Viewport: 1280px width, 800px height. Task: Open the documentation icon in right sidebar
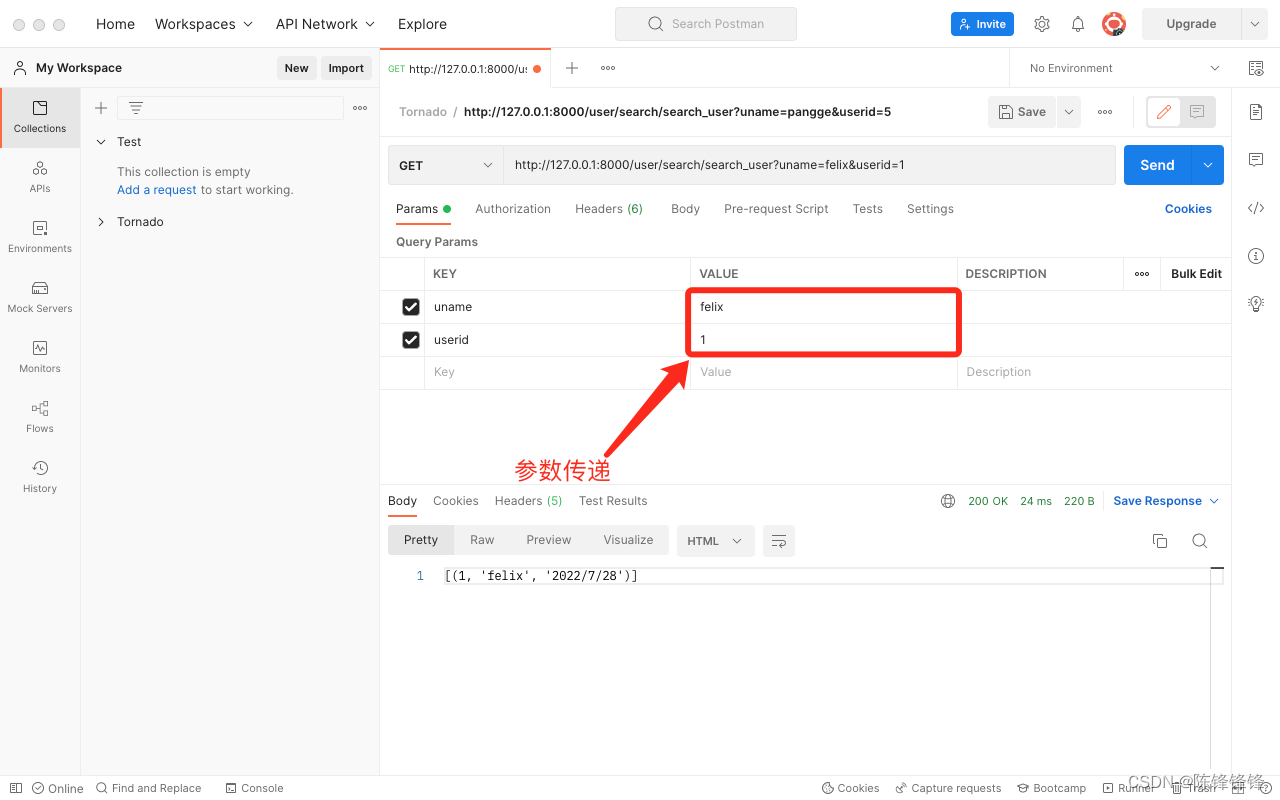pos(1256,112)
